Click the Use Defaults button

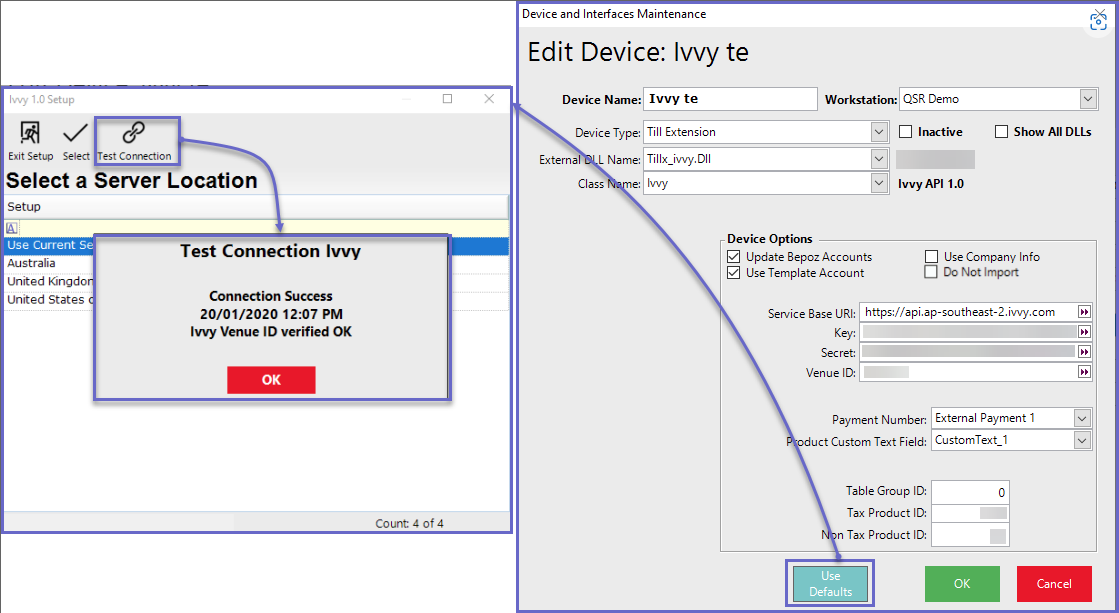[831, 584]
